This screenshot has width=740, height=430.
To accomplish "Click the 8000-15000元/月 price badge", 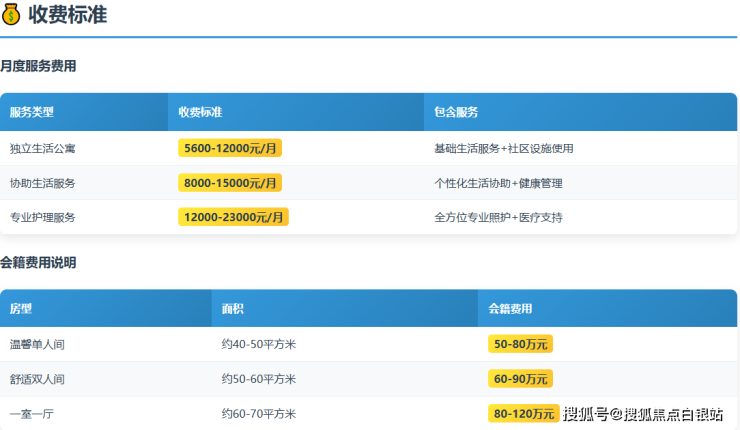I will pyautogui.click(x=231, y=182).
